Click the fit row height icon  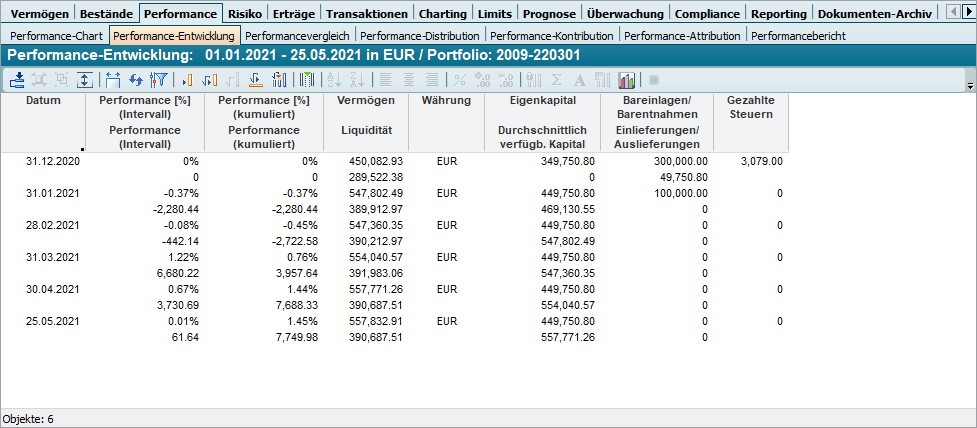pos(85,80)
